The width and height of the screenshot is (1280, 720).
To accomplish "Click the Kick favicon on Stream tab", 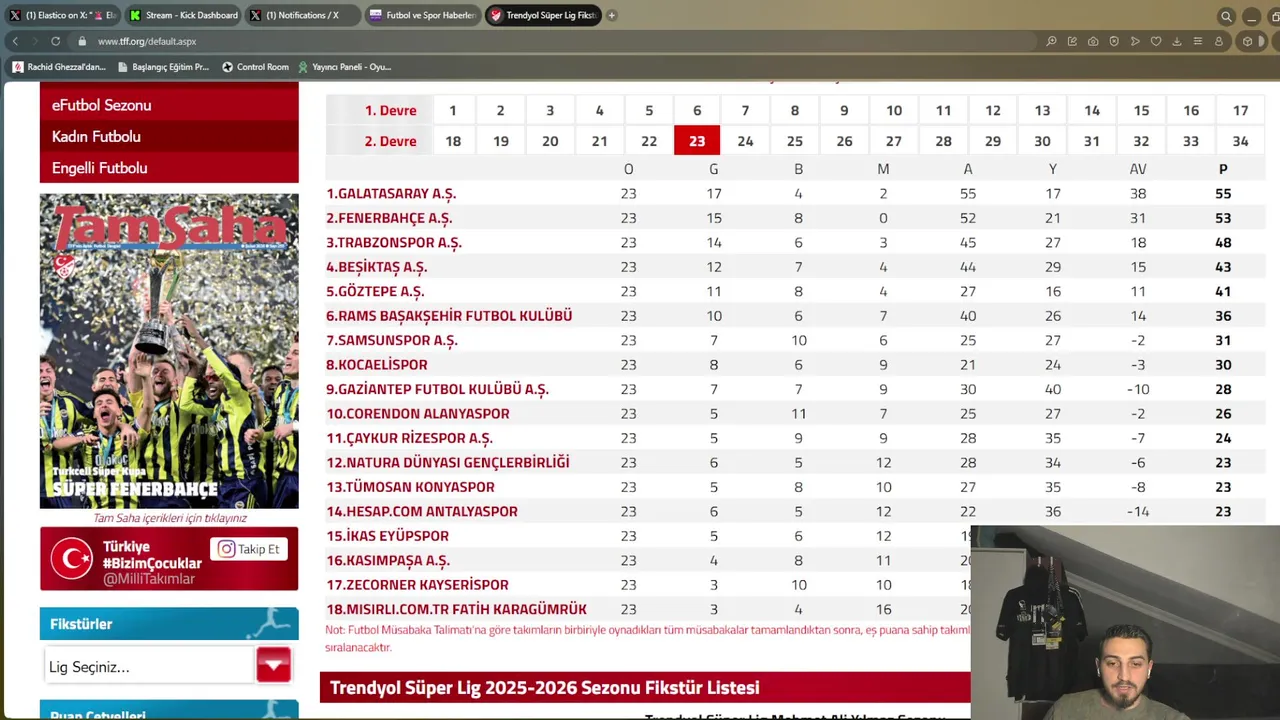I will point(135,15).
